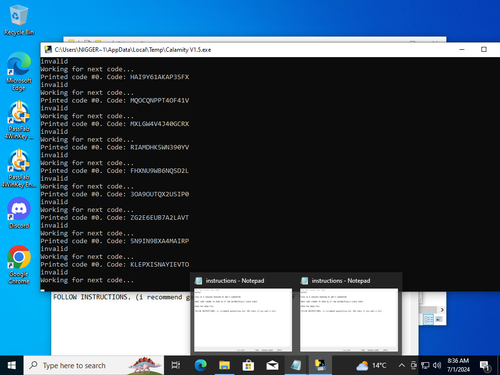Open the volume speaker tray icon

point(436,365)
